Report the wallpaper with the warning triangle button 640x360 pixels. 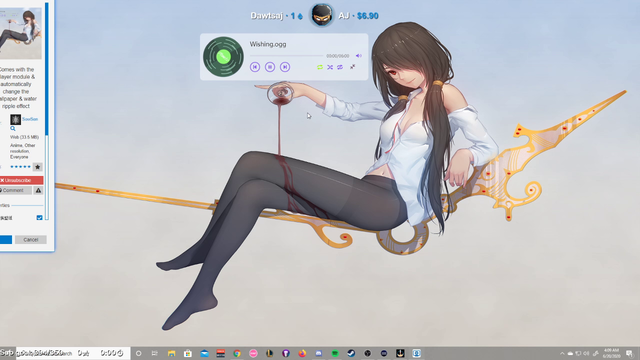[x=38, y=190]
